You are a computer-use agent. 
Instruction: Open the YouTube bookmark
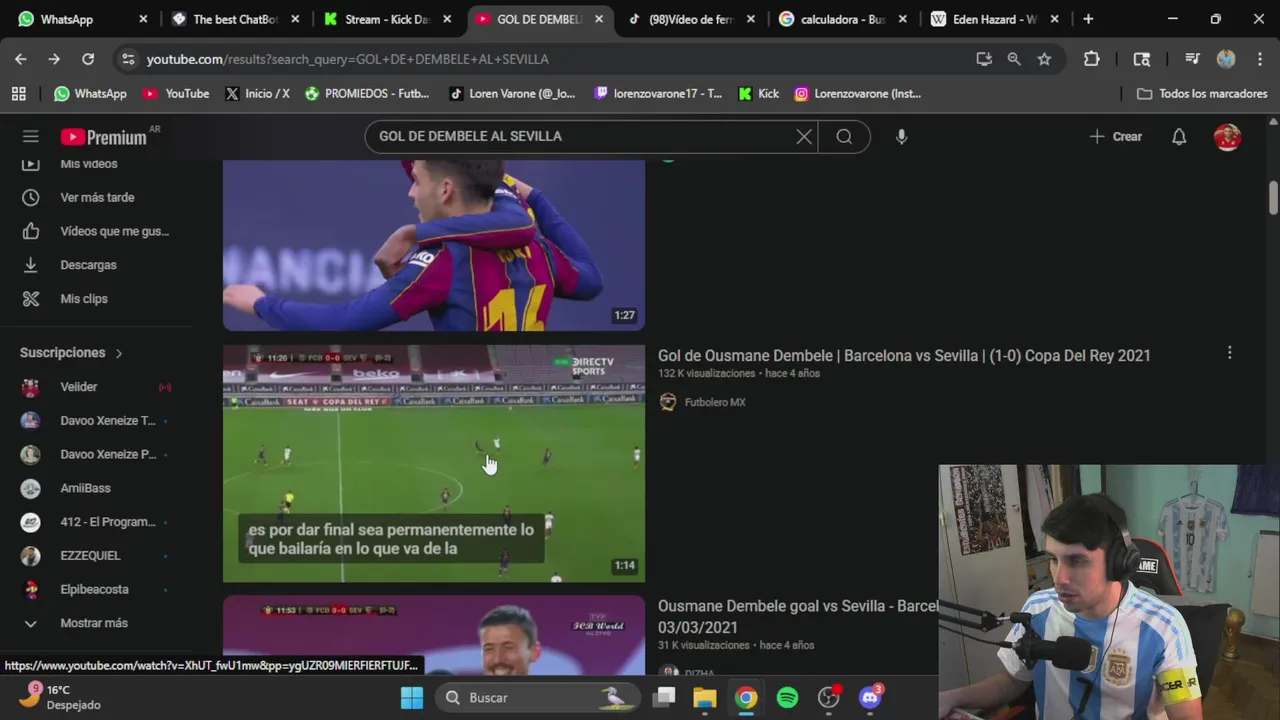pyautogui.click(x=176, y=94)
